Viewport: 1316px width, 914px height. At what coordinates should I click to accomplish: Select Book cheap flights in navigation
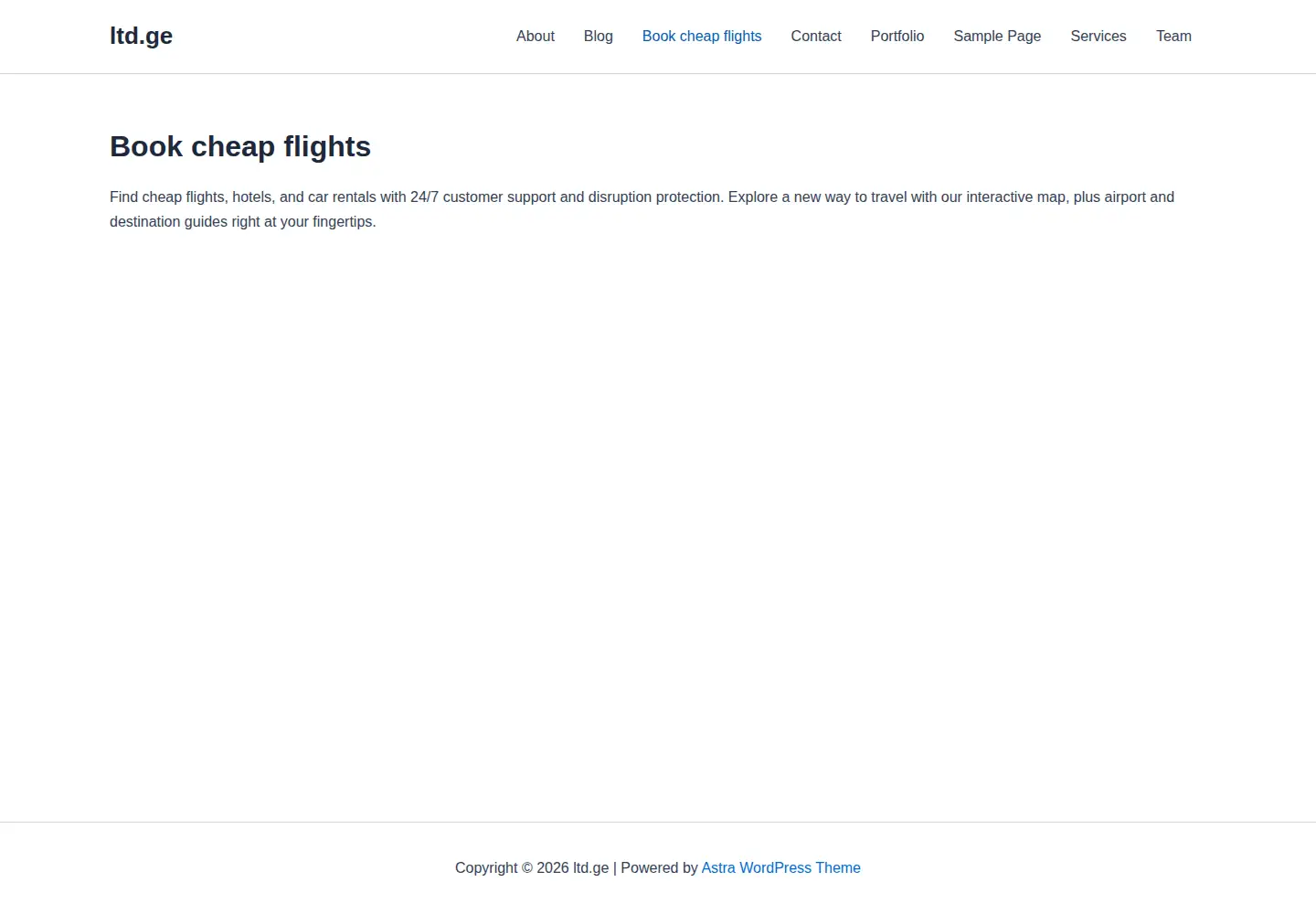coord(702,37)
